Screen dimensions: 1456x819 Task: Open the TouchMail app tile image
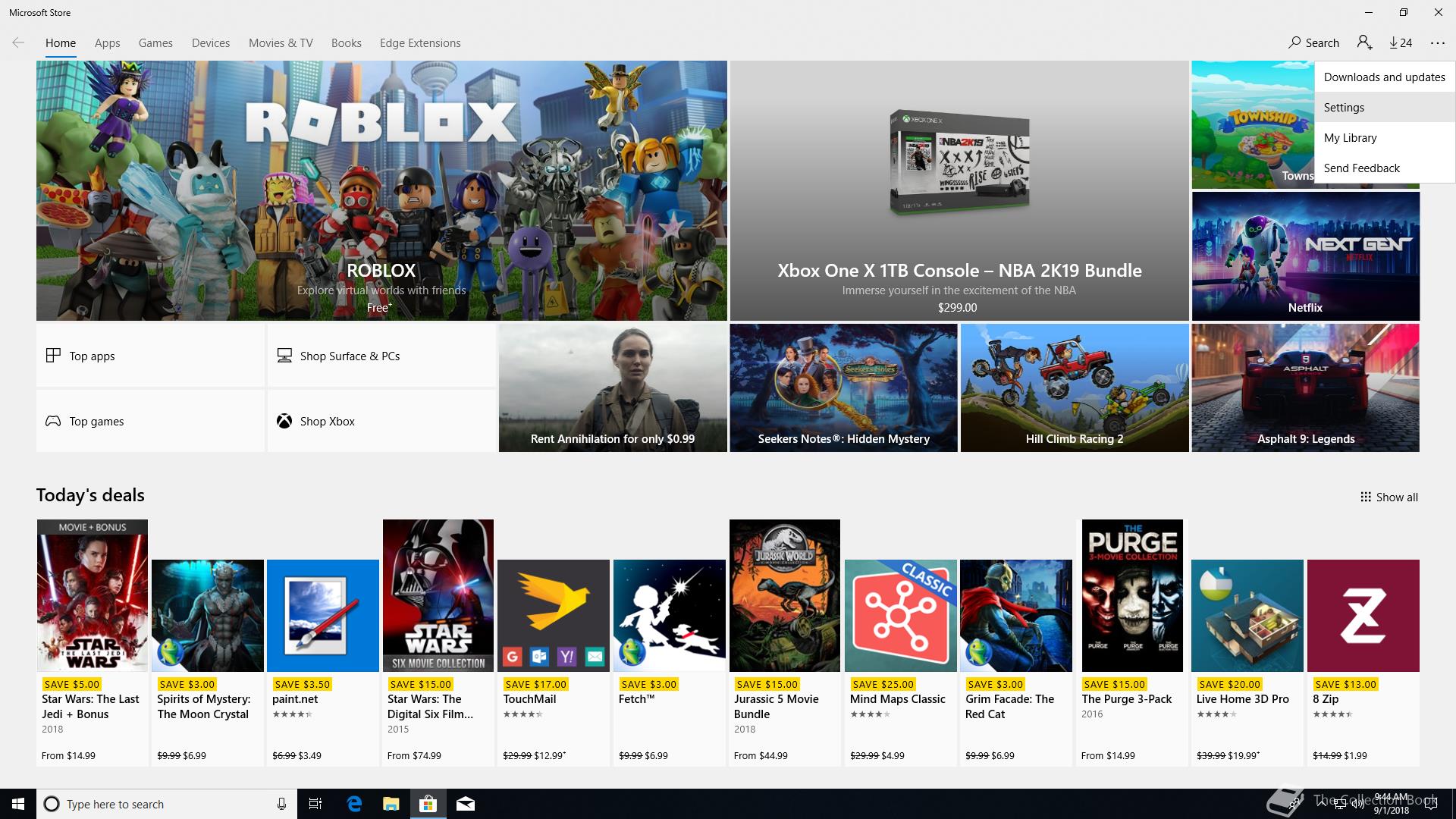[554, 616]
